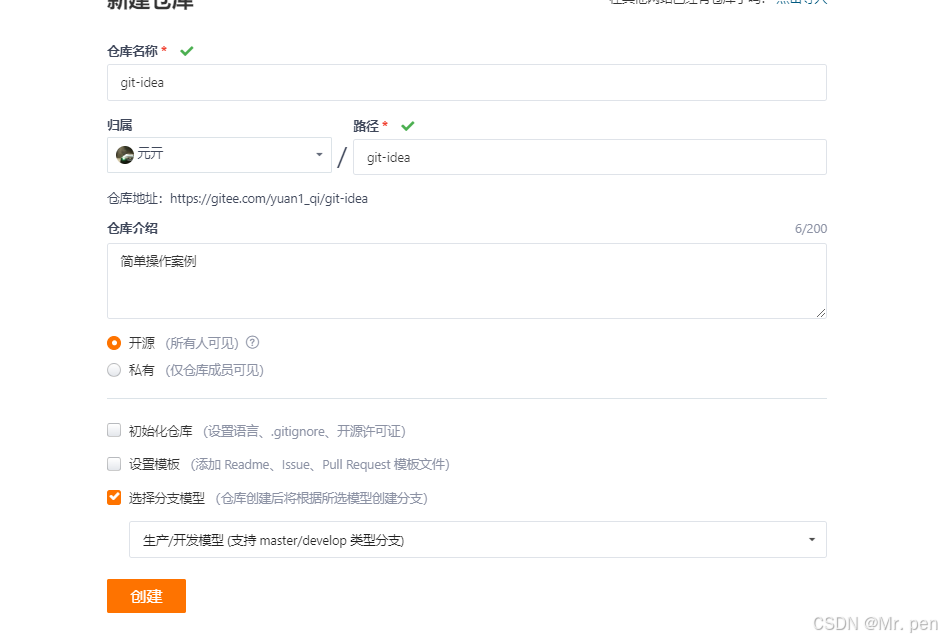Click the branch model hint 仓库创建后将根据所选模型创建分支
This screenshot has height=639, width=942.
click(x=321, y=498)
